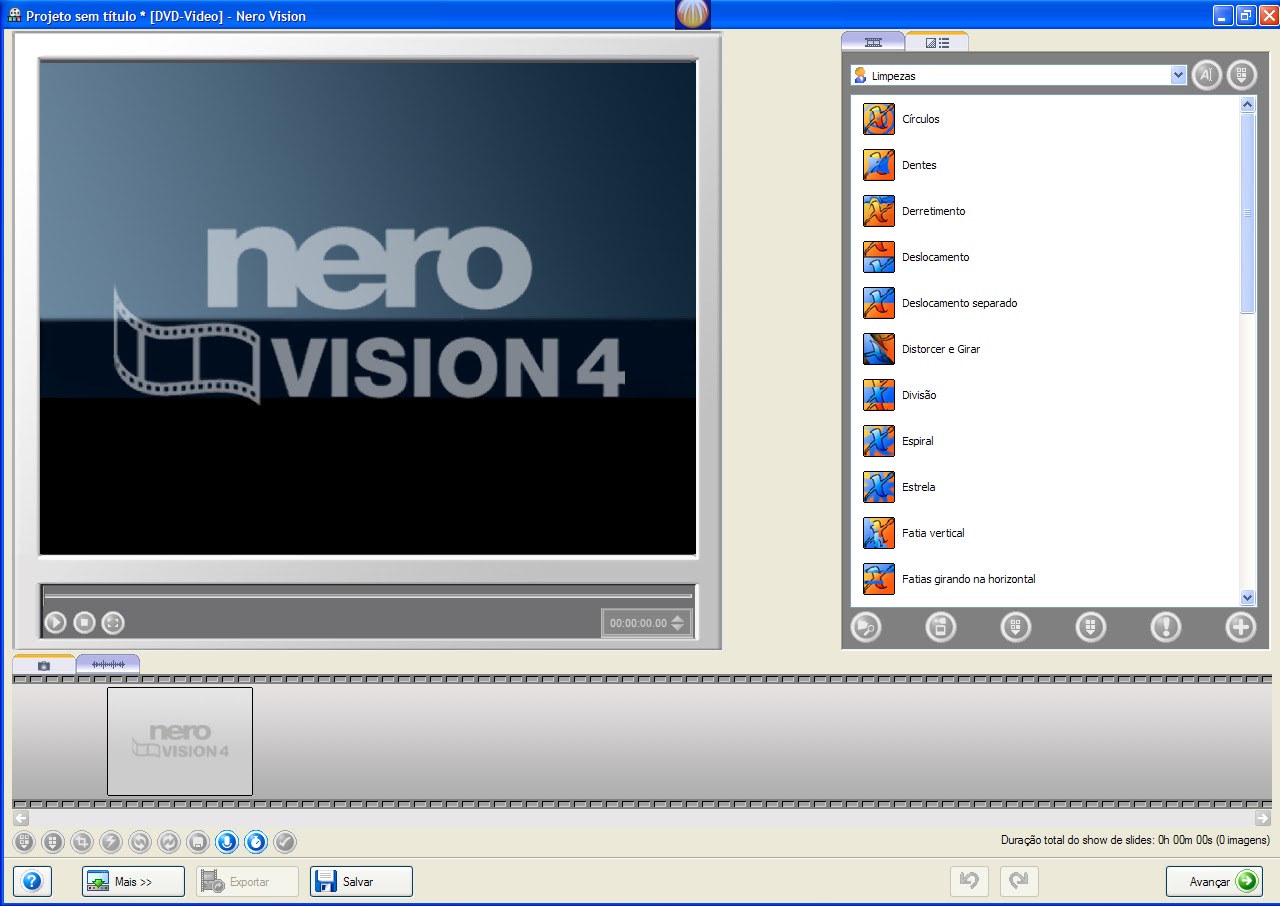Click the capture/import device button below list
1280x906 pixels.
coord(941,627)
